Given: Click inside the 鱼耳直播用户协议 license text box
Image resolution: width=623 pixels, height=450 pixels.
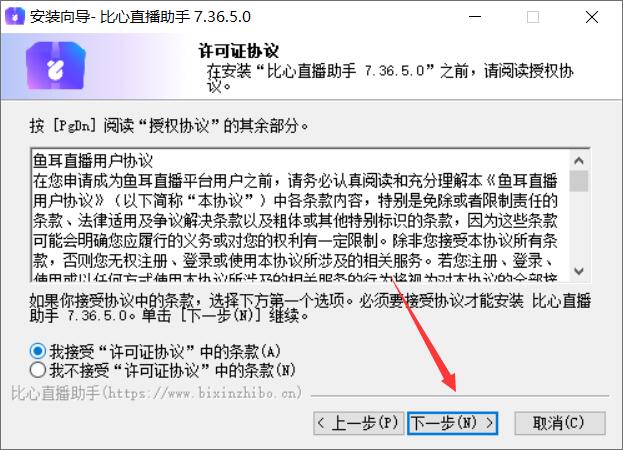Looking at the screenshot, I should (300, 216).
